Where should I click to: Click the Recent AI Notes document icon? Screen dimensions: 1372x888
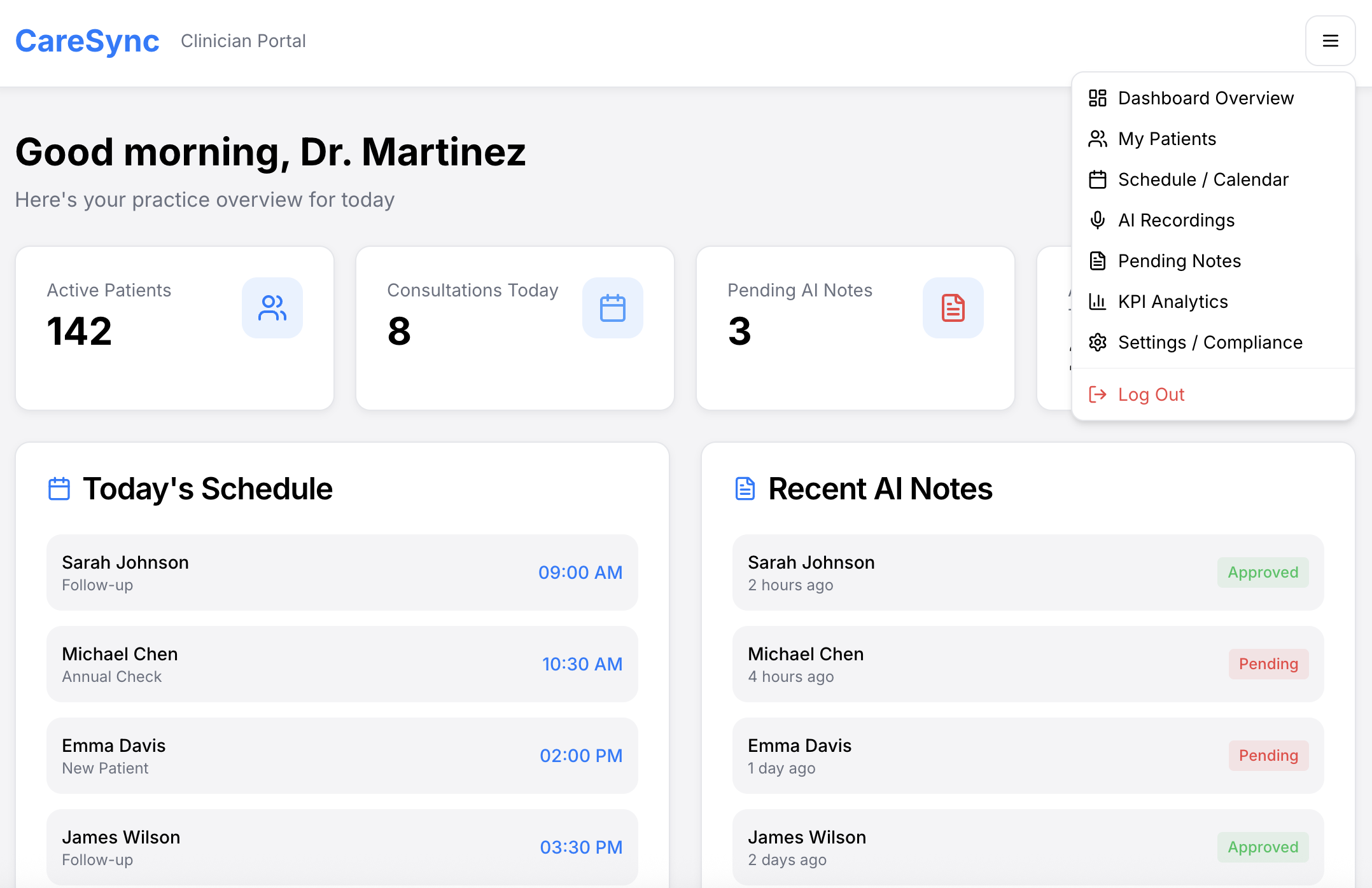[745, 489]
